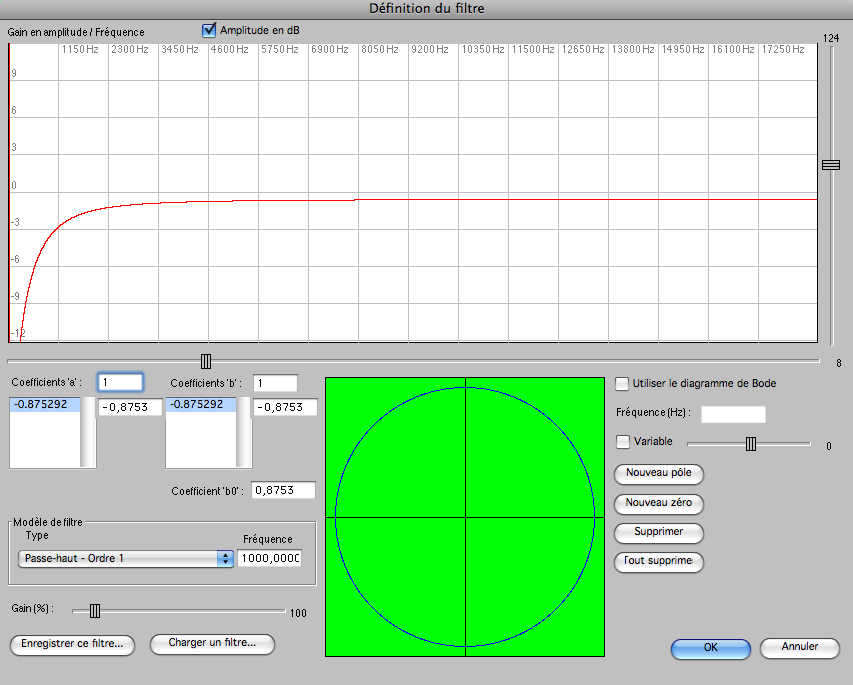Click the Nouveau pôle button
The height and width of the screenshot is (685, 853).
point(658,473)
